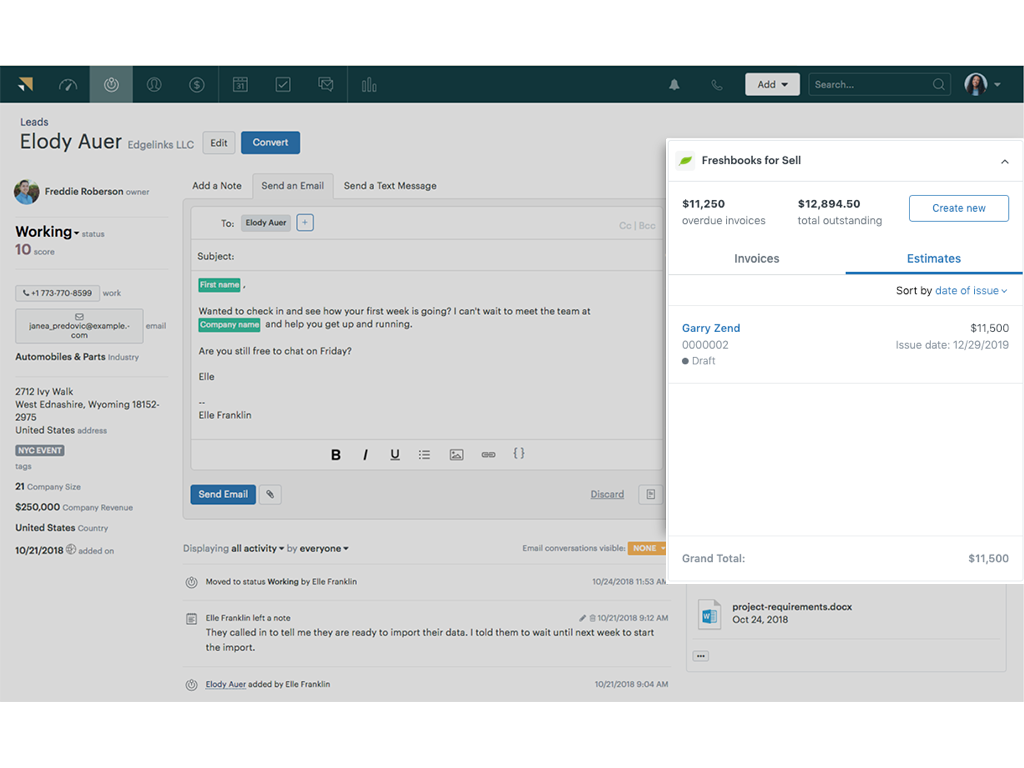This screenshot has width=1024, height=768.
Task: Open the Contacts person icon in navbar
Action: (154, 85)
